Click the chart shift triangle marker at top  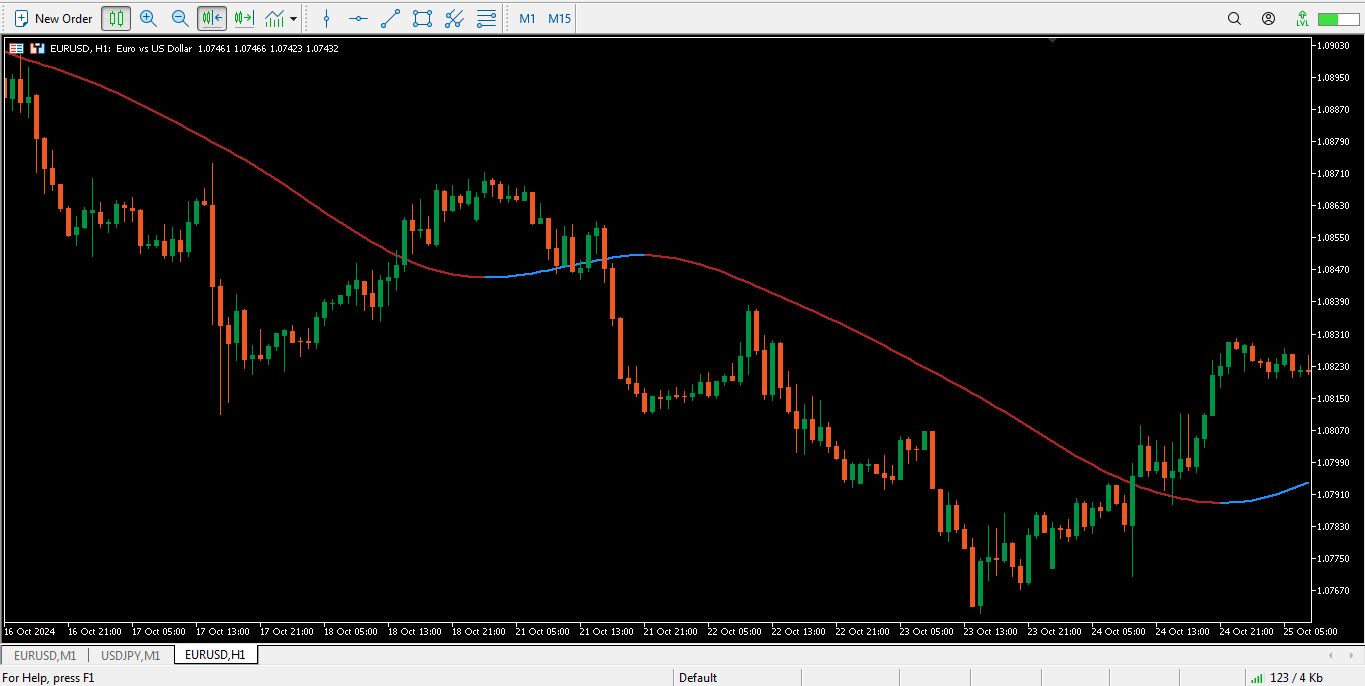[x=1052, y=41]
